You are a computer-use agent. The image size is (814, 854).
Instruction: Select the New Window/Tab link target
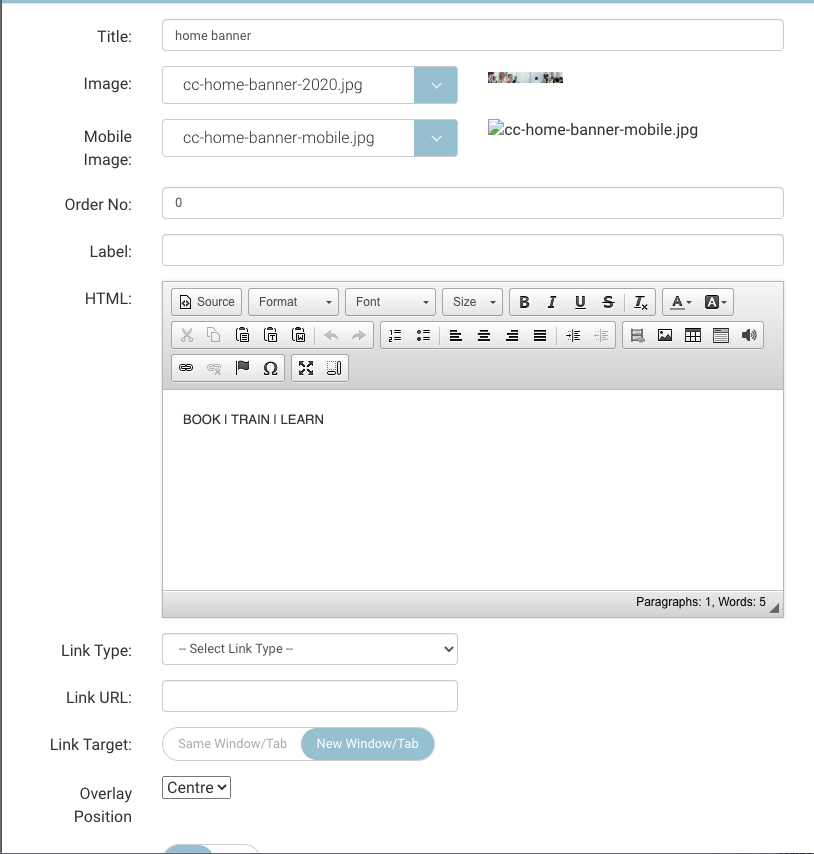(367, 744)
